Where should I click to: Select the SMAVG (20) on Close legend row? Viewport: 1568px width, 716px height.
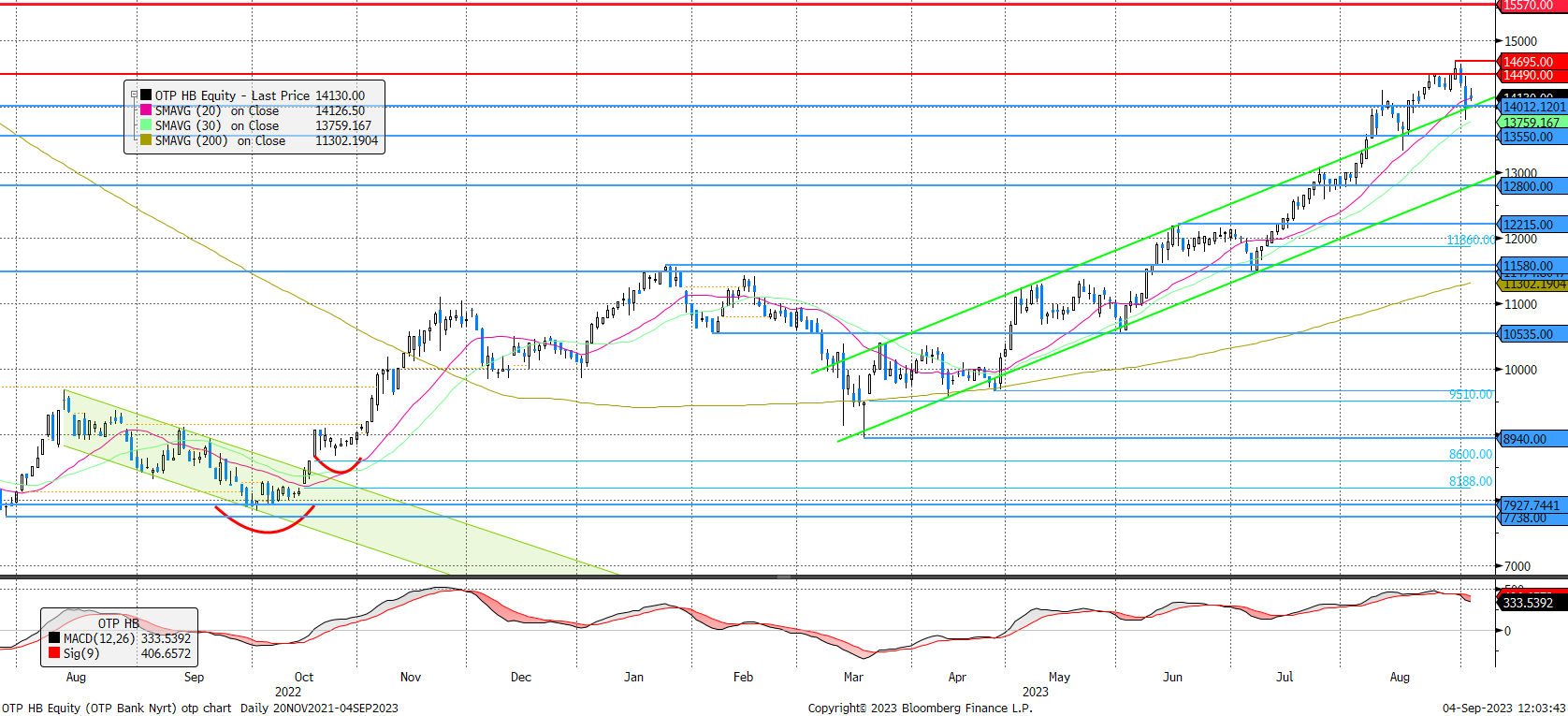point(254,110)
